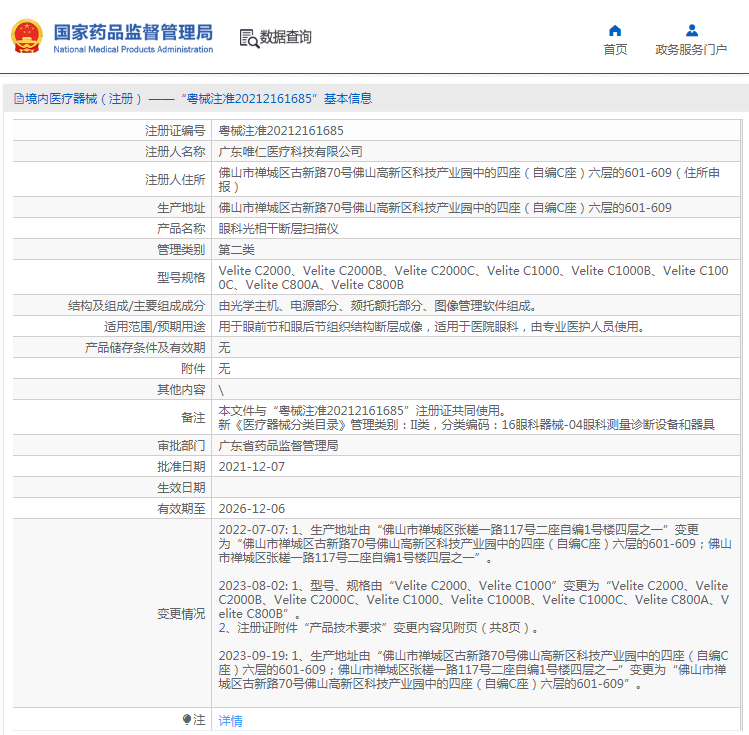The image size is (749, 735).
Task: Click the 2023-09-19 change record entry
Action: (473, 670)
